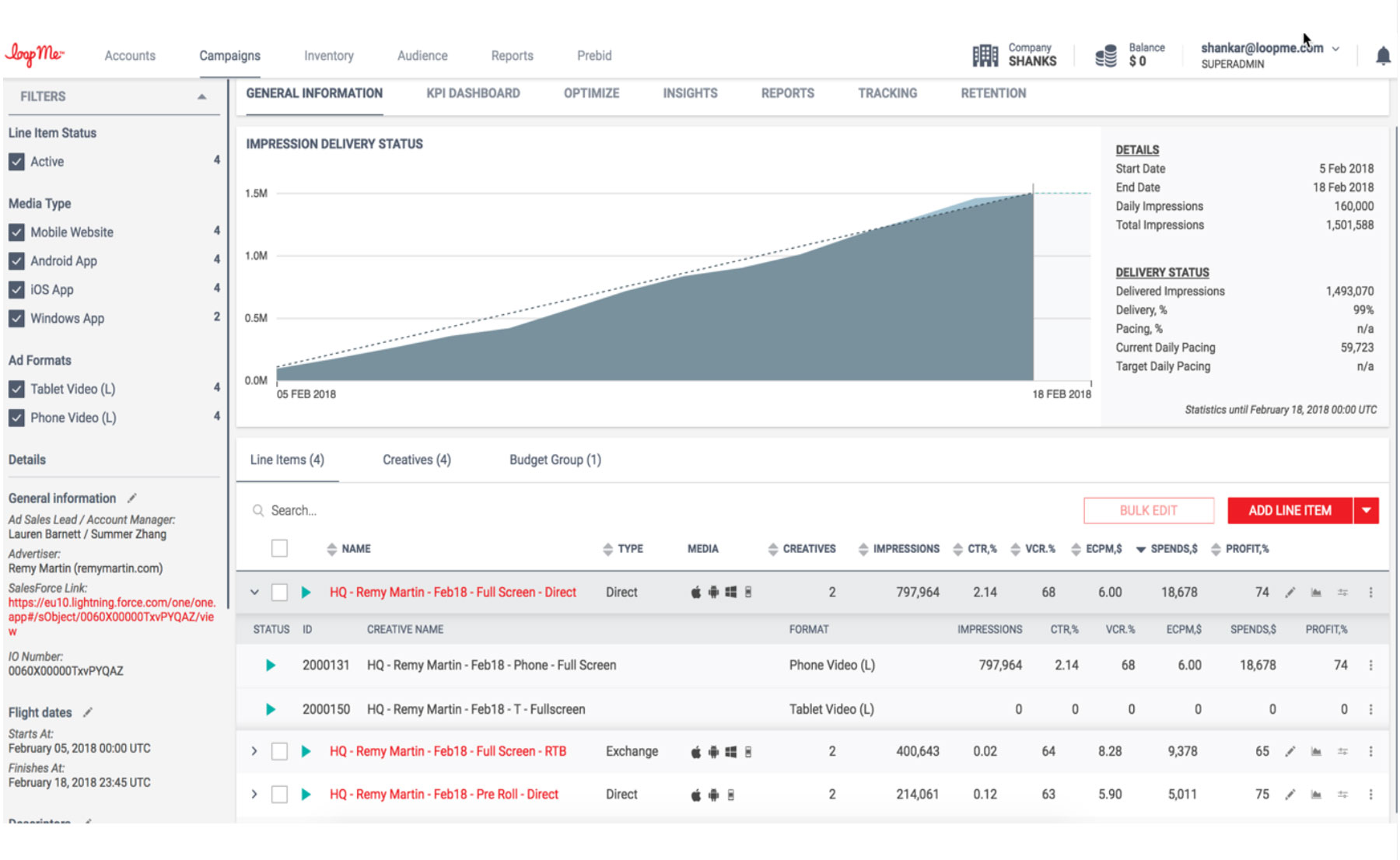
Task: Switch to the KPI Dashboard tab
Action: click(x=473, y=93)
